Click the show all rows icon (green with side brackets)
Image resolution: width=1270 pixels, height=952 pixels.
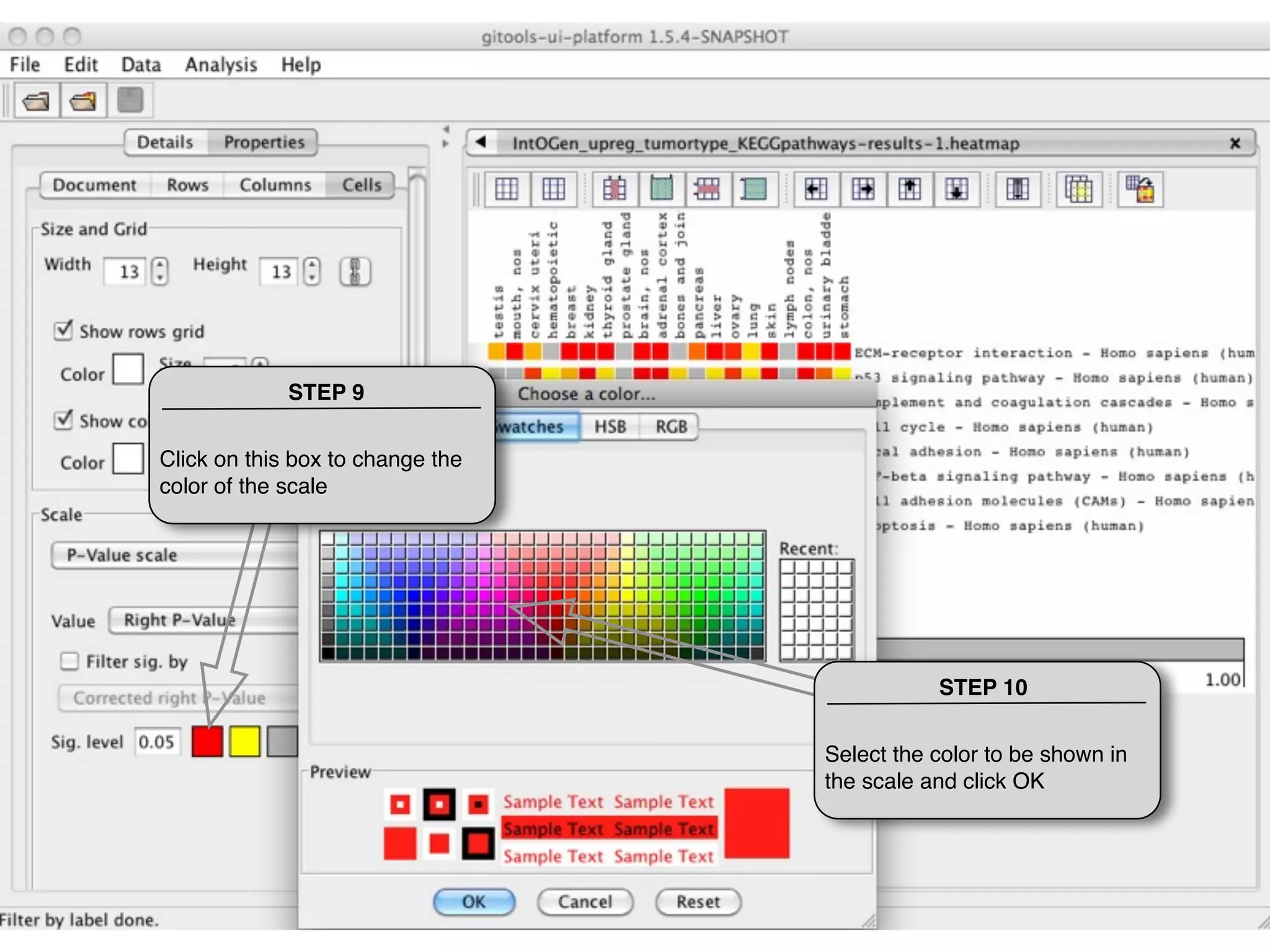tap(754, 189)
